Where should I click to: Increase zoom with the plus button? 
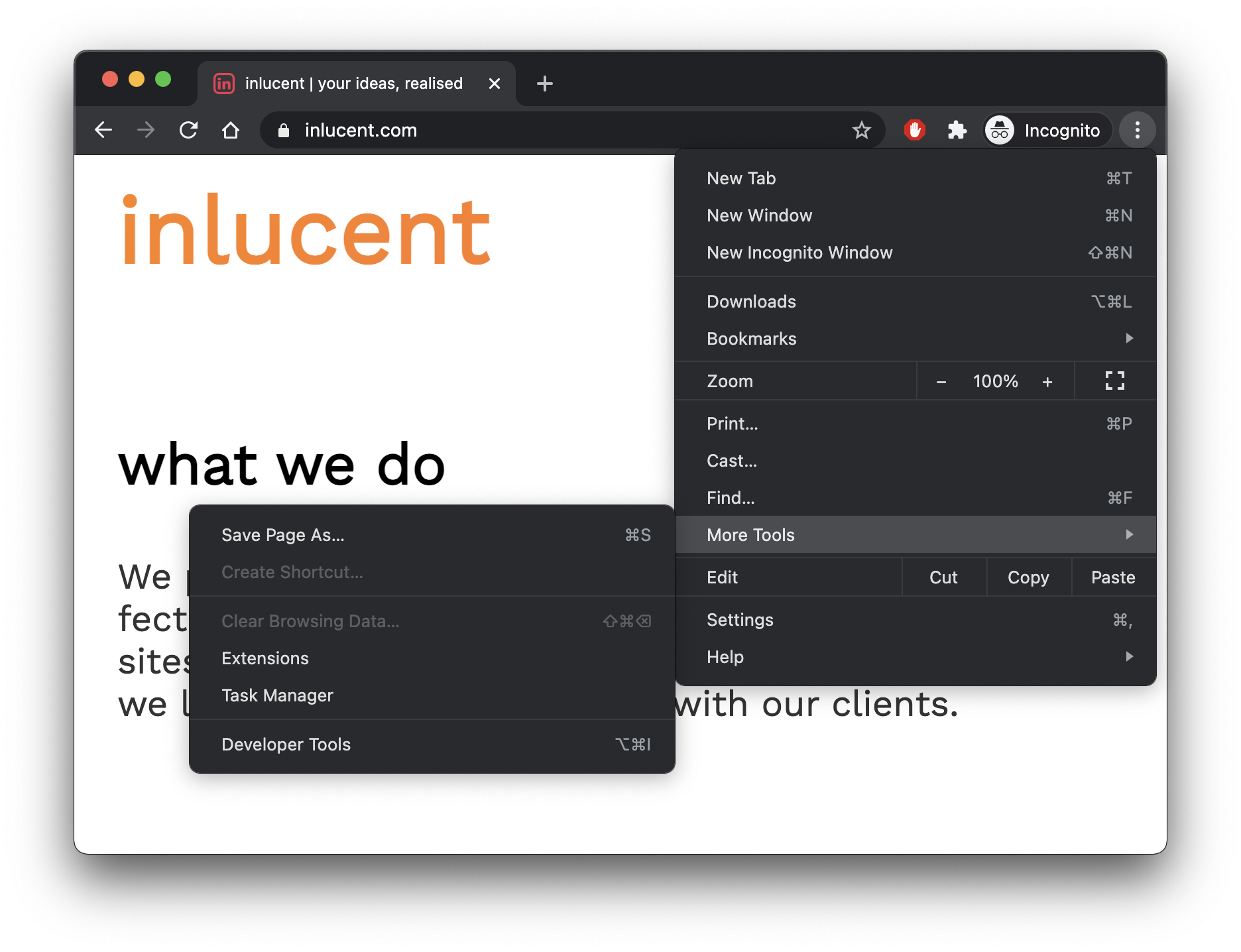click(1047, 382)
